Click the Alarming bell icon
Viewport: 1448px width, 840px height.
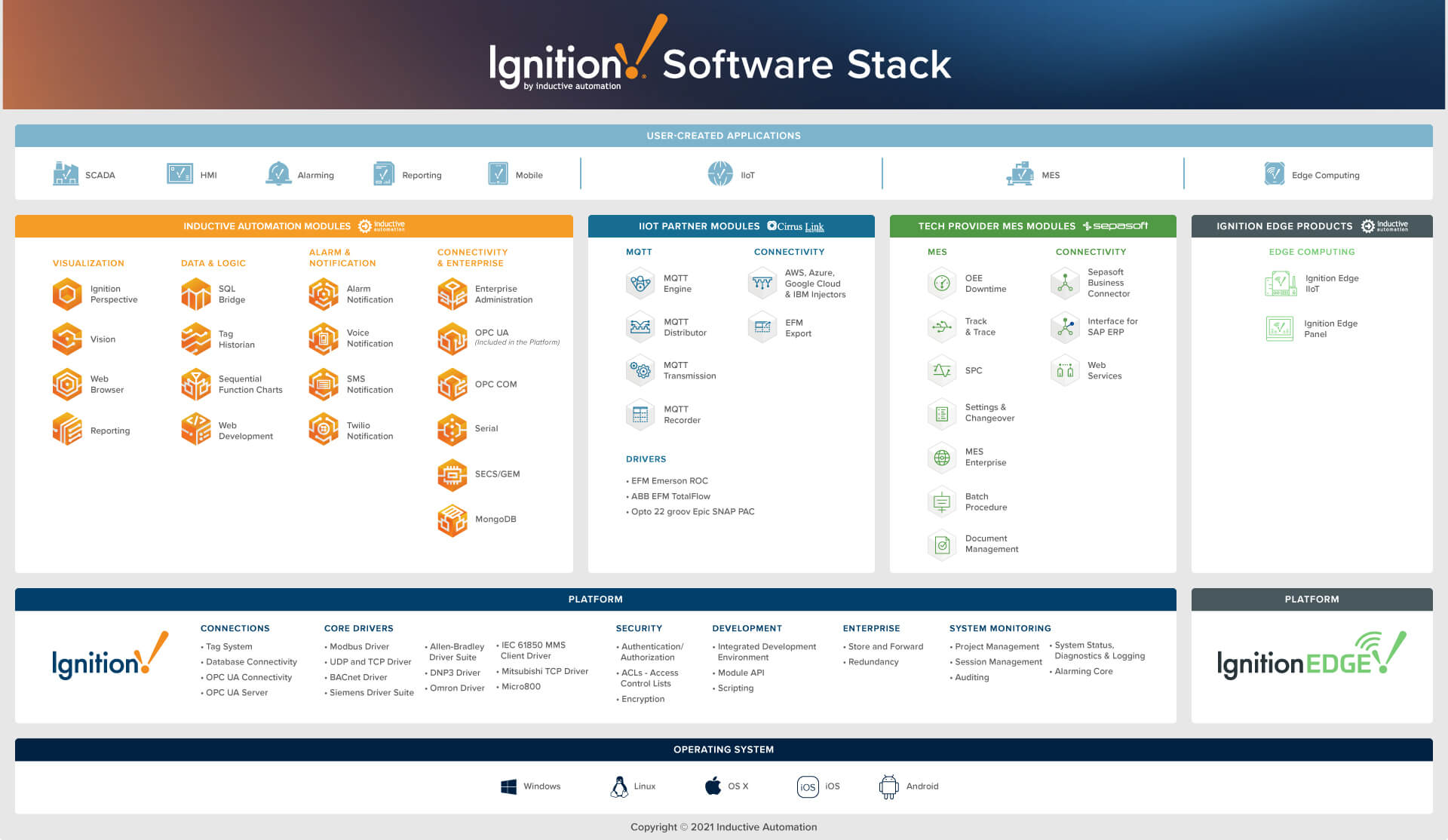click(278, 173)
